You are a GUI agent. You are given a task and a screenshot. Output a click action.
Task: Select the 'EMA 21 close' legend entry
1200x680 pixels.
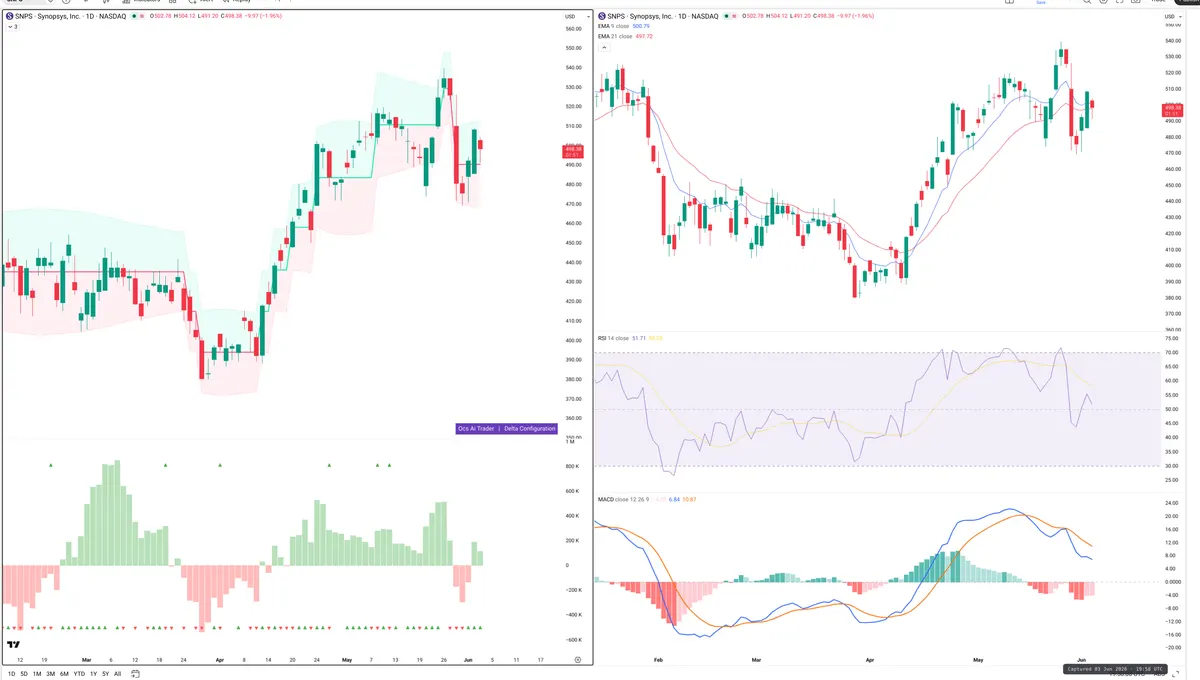pyautogui.click(x=616, y=36)
